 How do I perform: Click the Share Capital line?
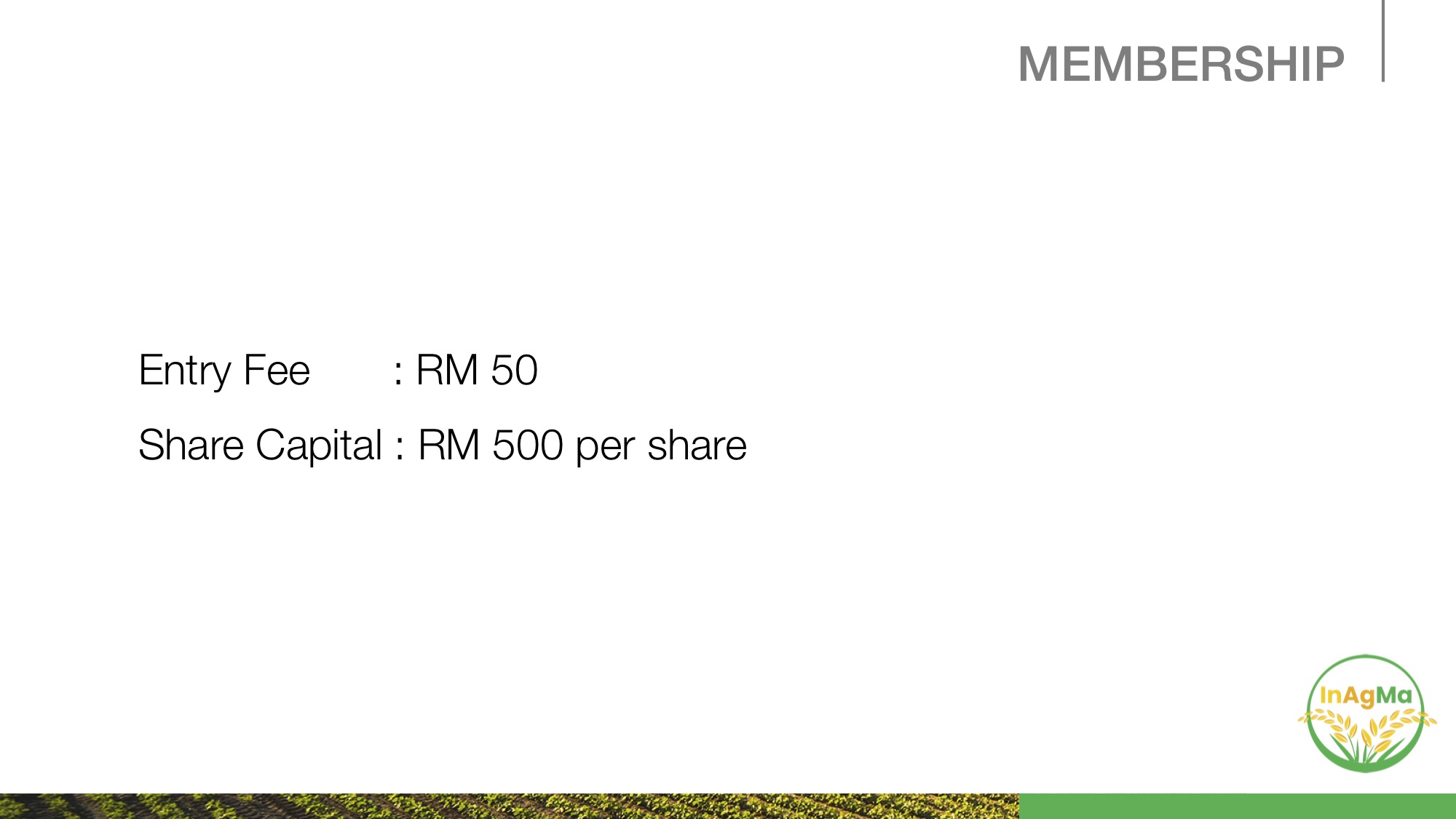point(442,446)
